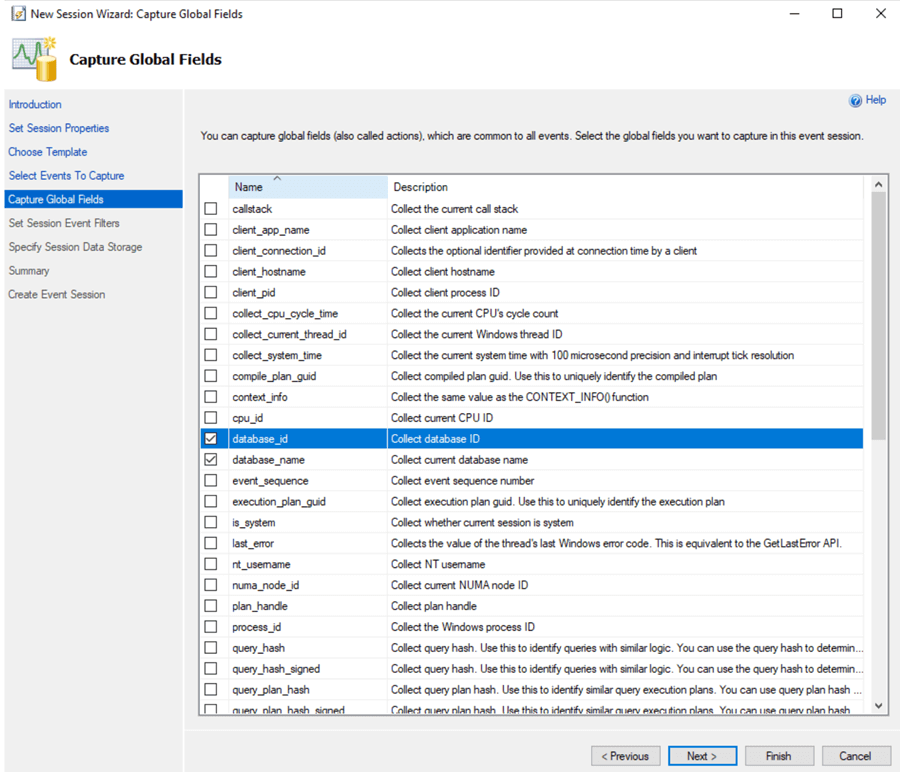Sort fields by the Name column header
Screen dimensions: 900x772
(x=250, y=186)
